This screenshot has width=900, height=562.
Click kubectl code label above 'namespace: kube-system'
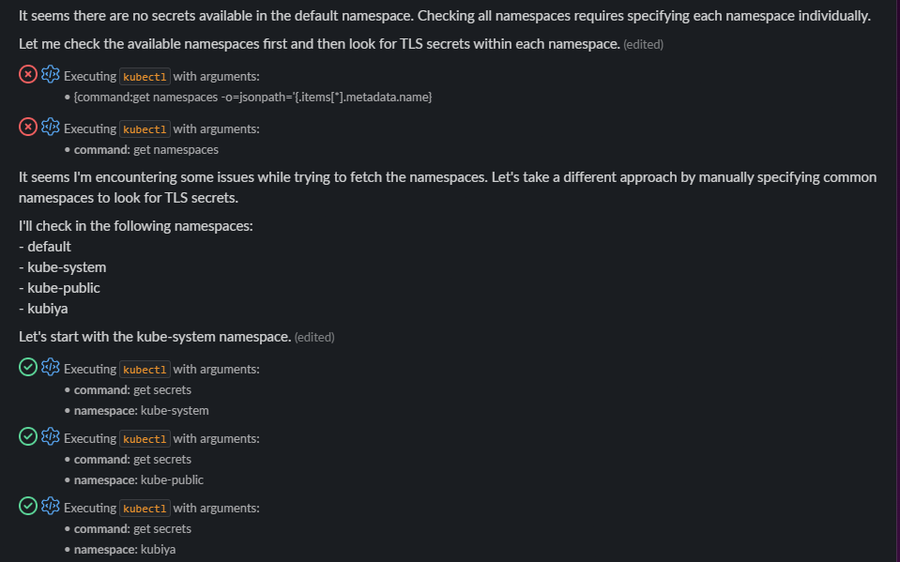click(145, 369)
